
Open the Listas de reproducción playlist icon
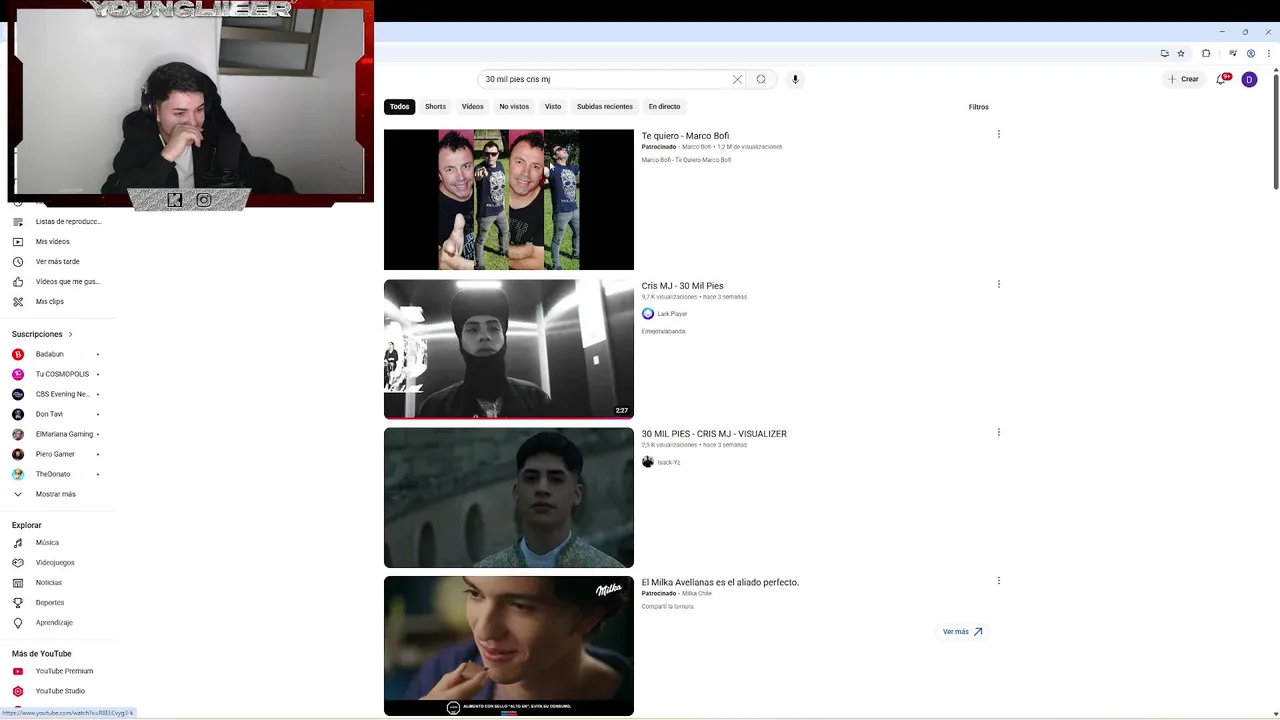click(18, 222)
